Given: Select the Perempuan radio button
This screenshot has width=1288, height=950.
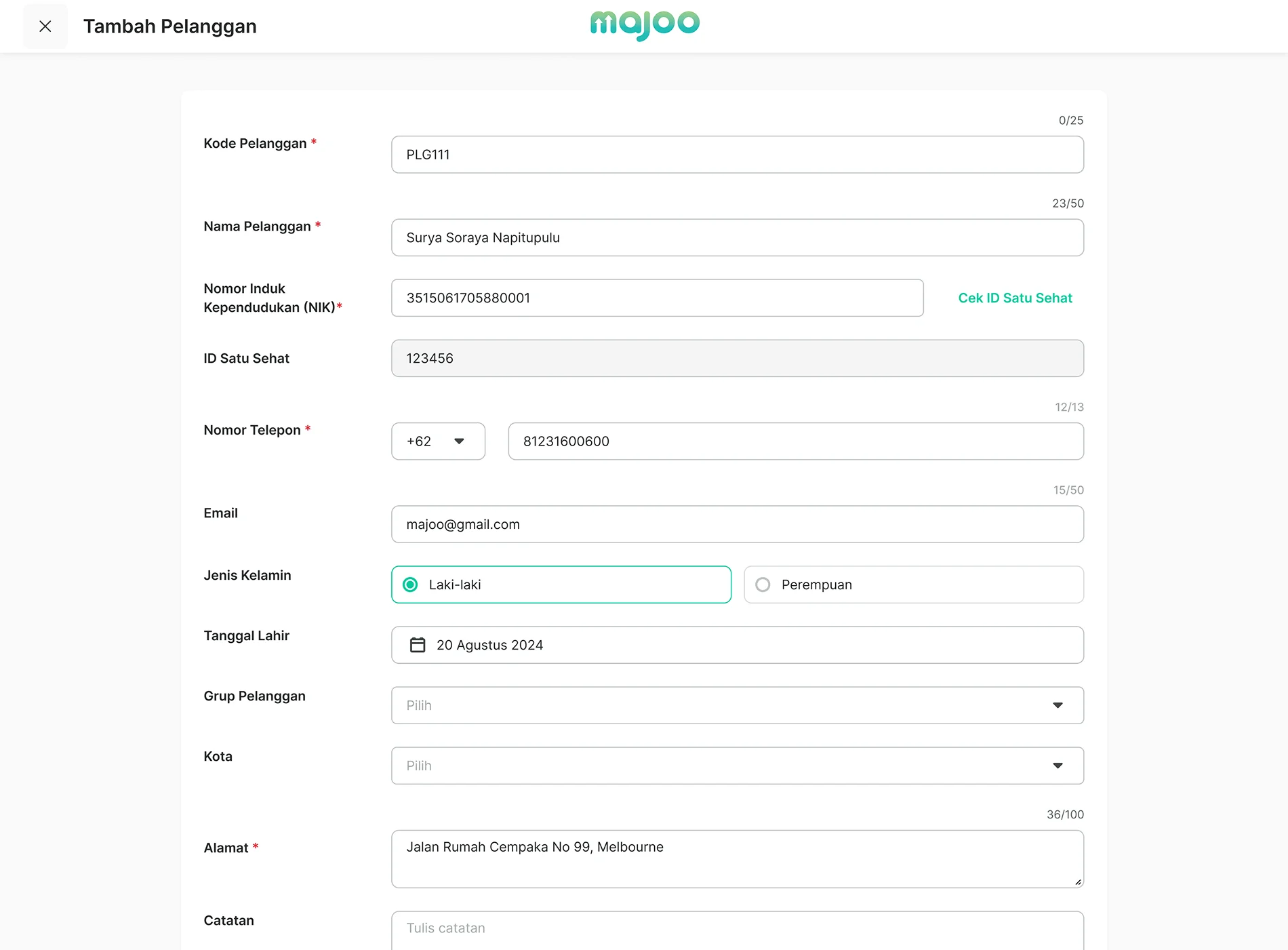Looking at the screenshot, I should (x=763, y=585).
